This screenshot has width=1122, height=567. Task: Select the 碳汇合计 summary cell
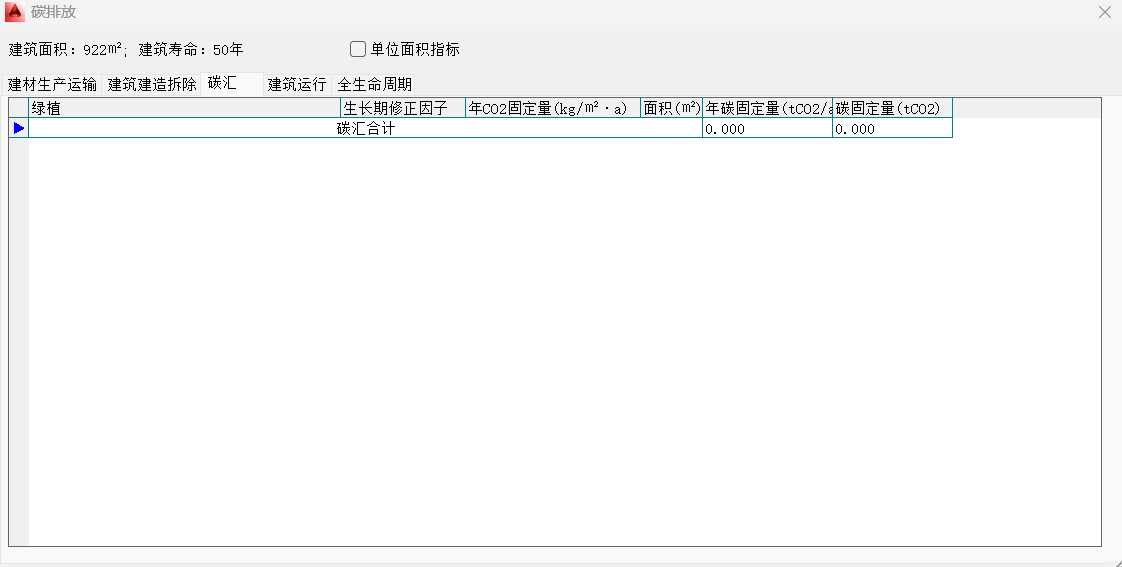[365, 129]
